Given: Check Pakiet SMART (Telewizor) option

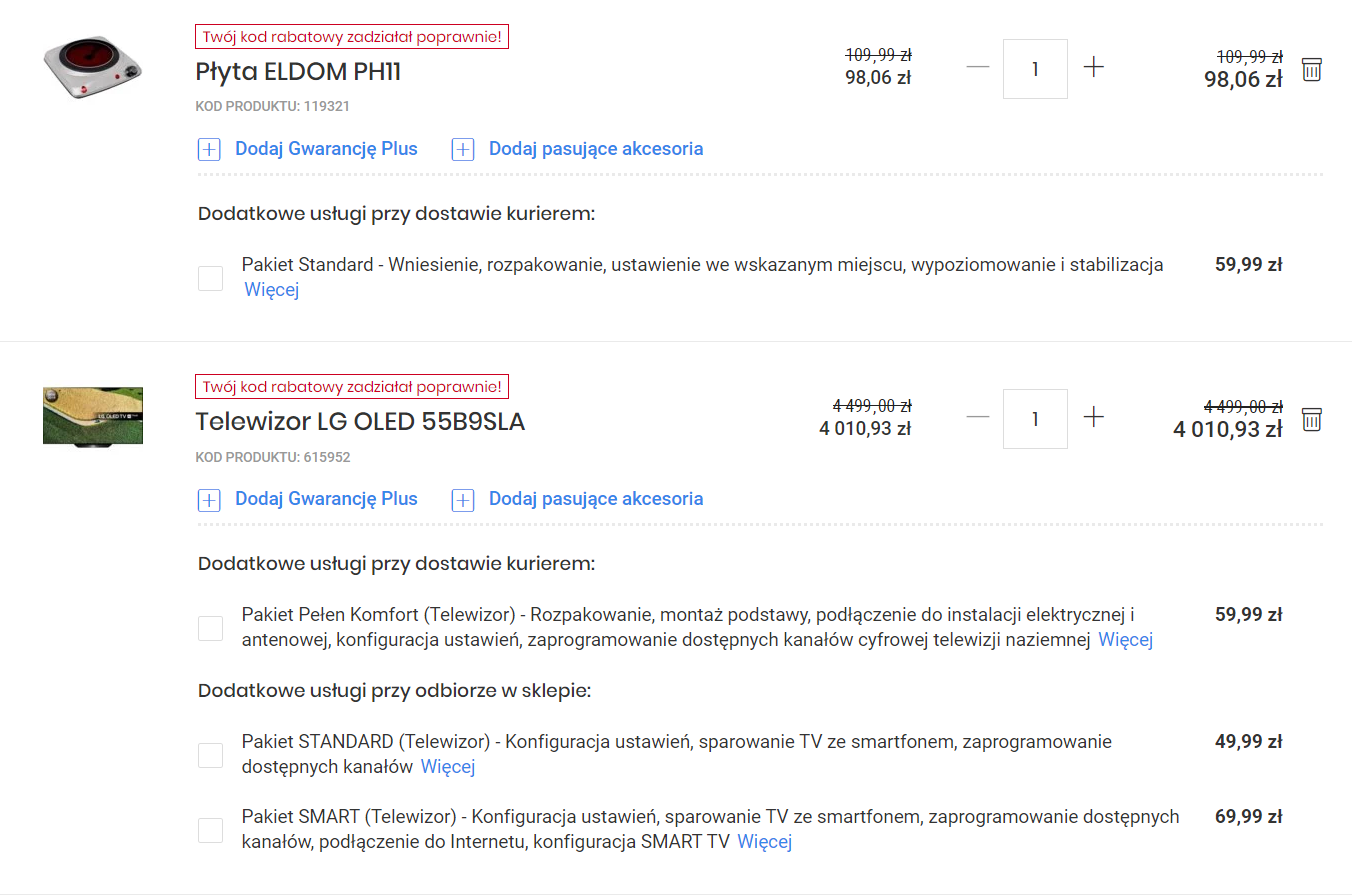Looking at the screenshot, I should [210, 830].
